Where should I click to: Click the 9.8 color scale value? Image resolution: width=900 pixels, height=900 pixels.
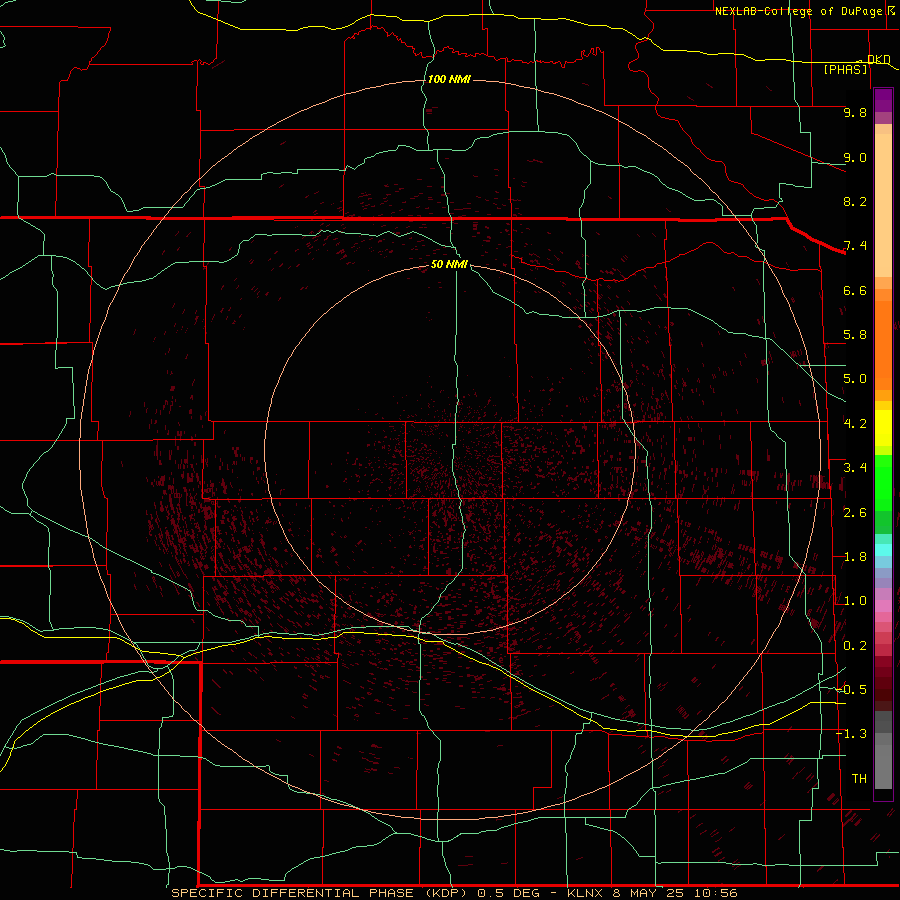pyautogui.click(x=855, y=112)
